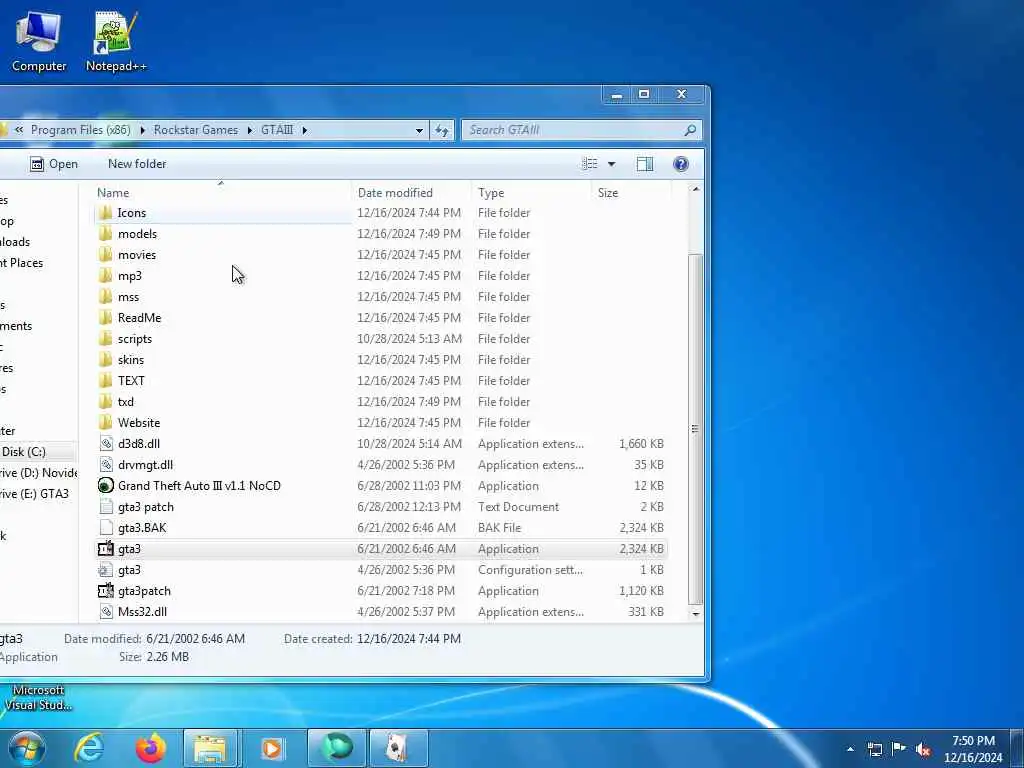Sort by the Size column header
The height and width of the screenshot is (768, 1024).
[632, 193]
